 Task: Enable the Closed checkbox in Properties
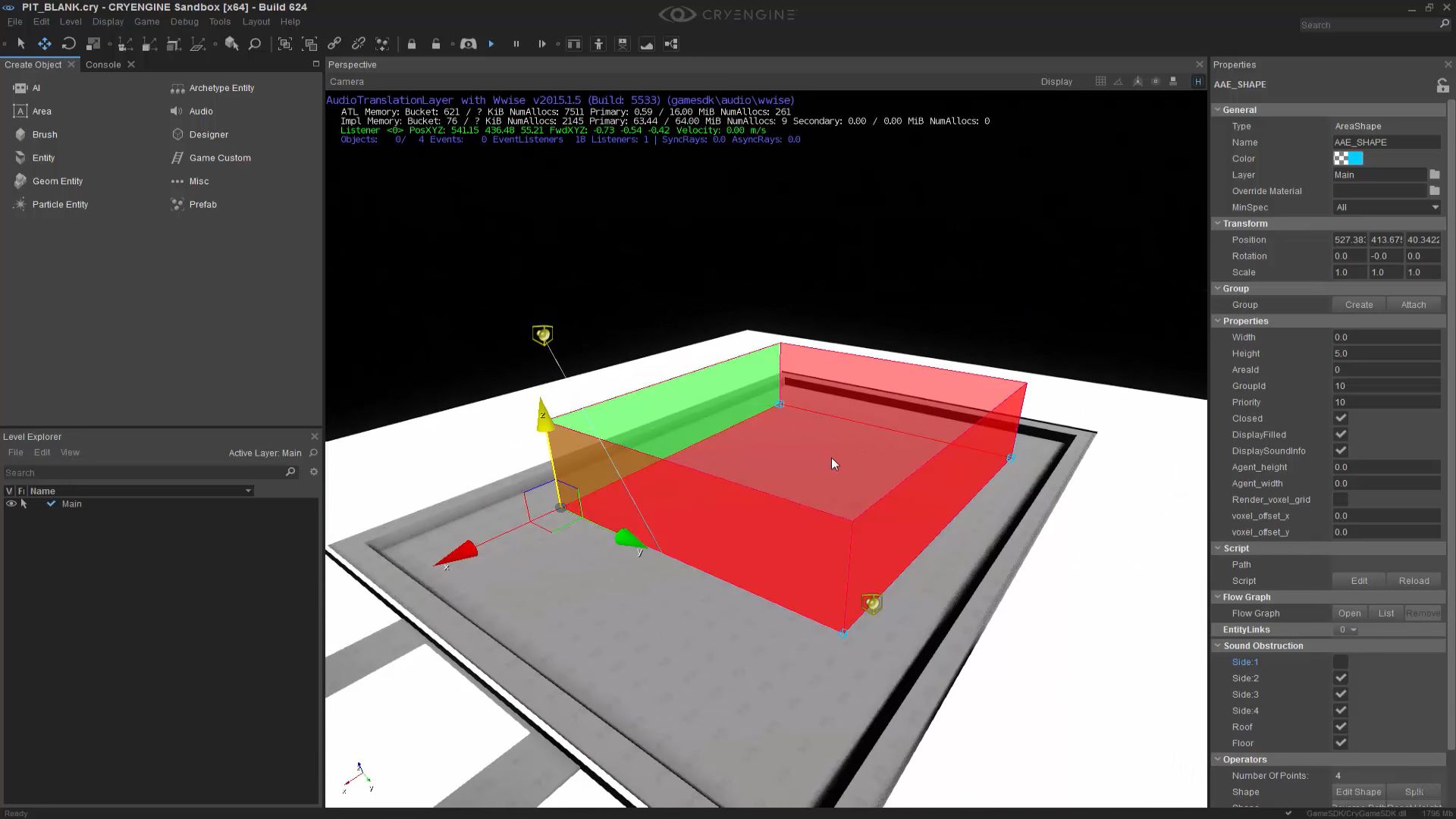1340,418
